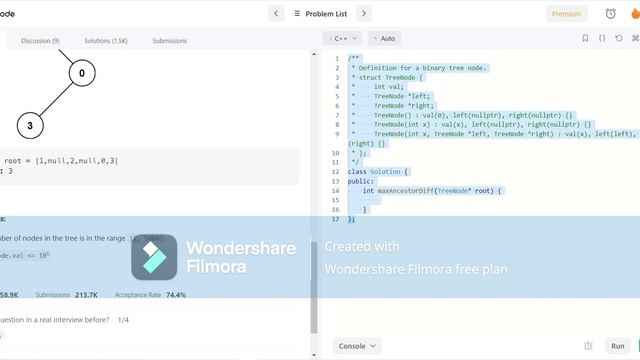Open the Problem List menu

tap(320, 14)
